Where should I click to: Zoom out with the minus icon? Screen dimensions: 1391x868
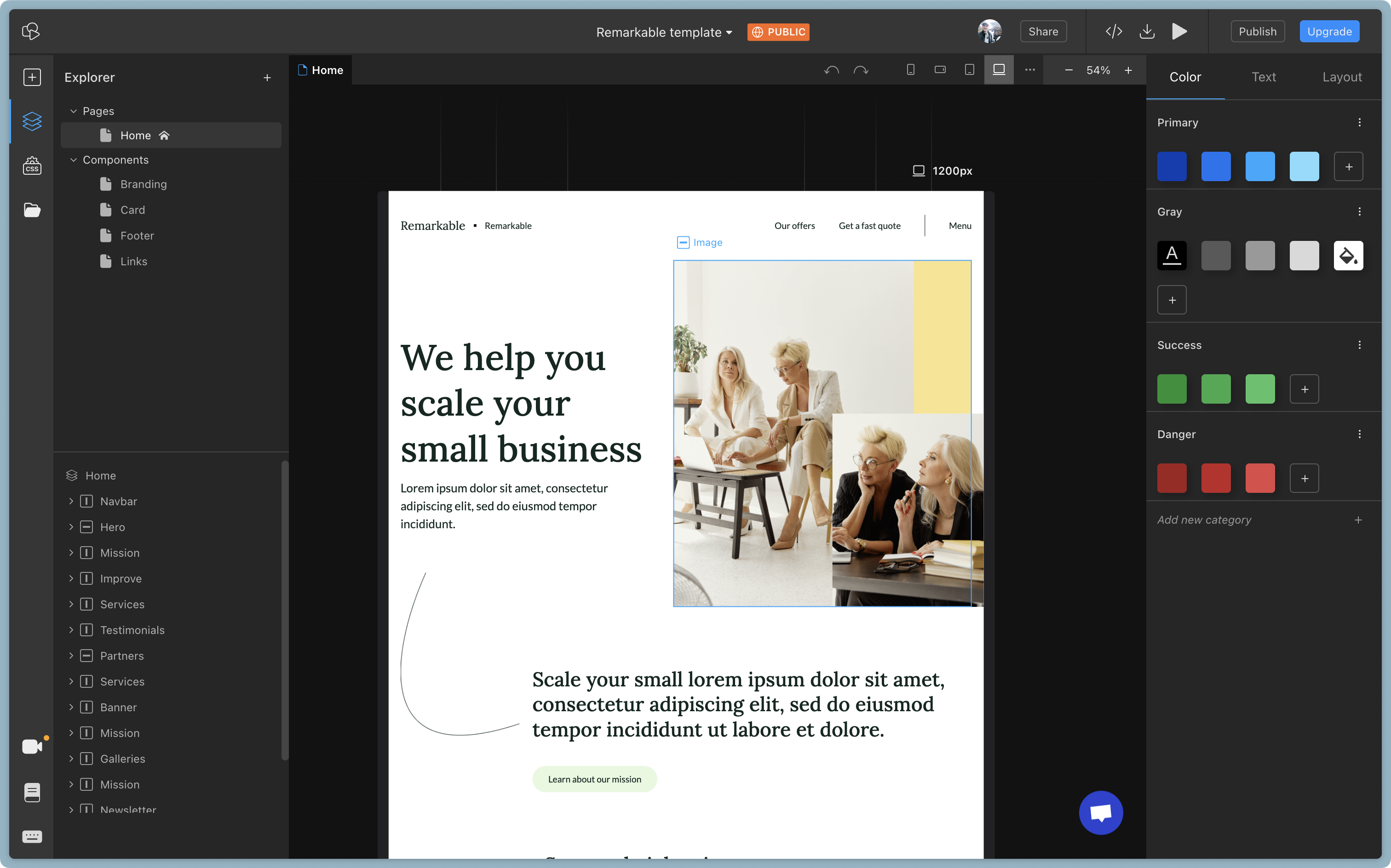pyautogui.click(x=1069, y=70)
